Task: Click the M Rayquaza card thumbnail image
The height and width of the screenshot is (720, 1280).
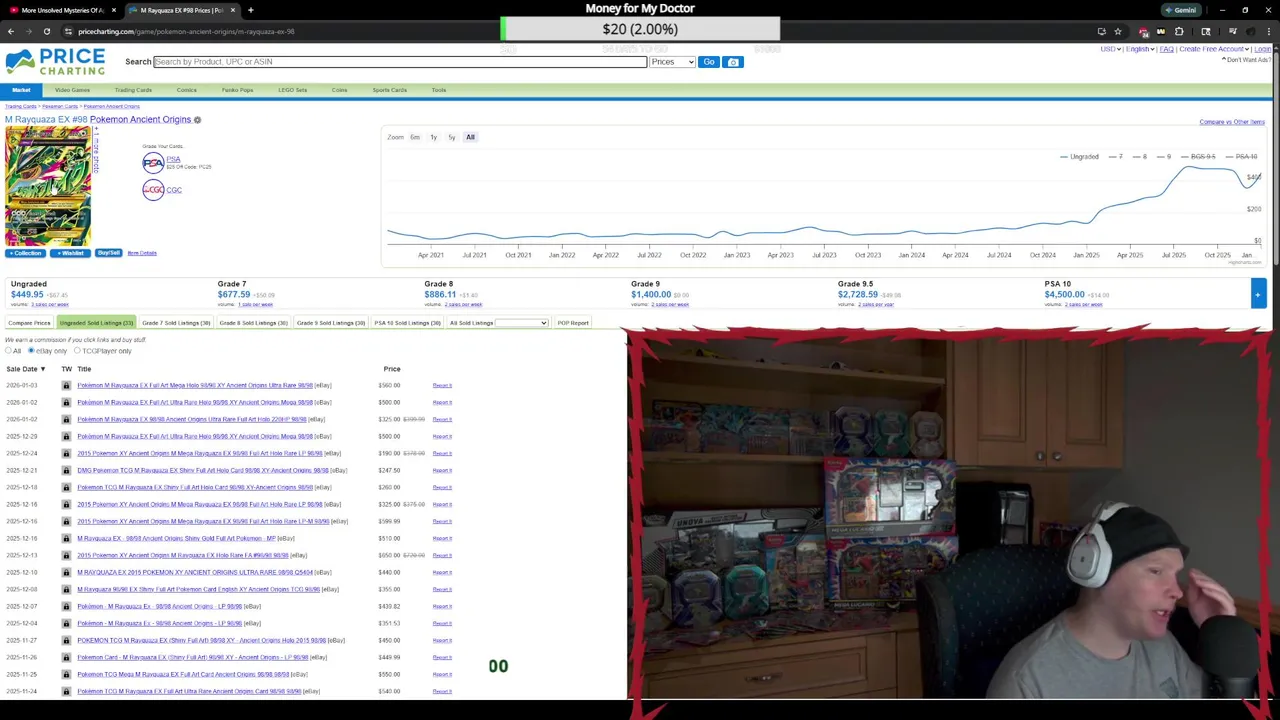Action: [48, 187]
